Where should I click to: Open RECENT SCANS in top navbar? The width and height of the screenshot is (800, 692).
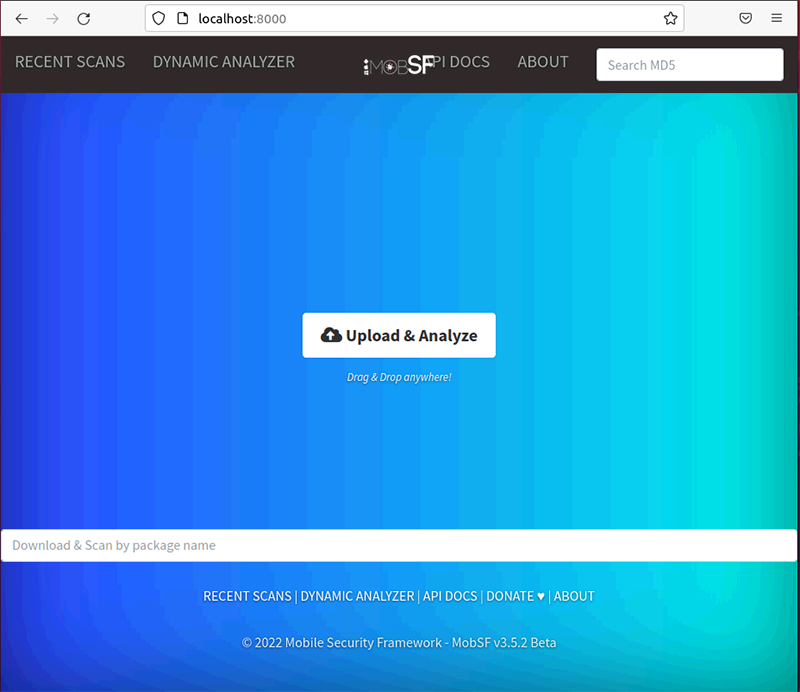70,62
